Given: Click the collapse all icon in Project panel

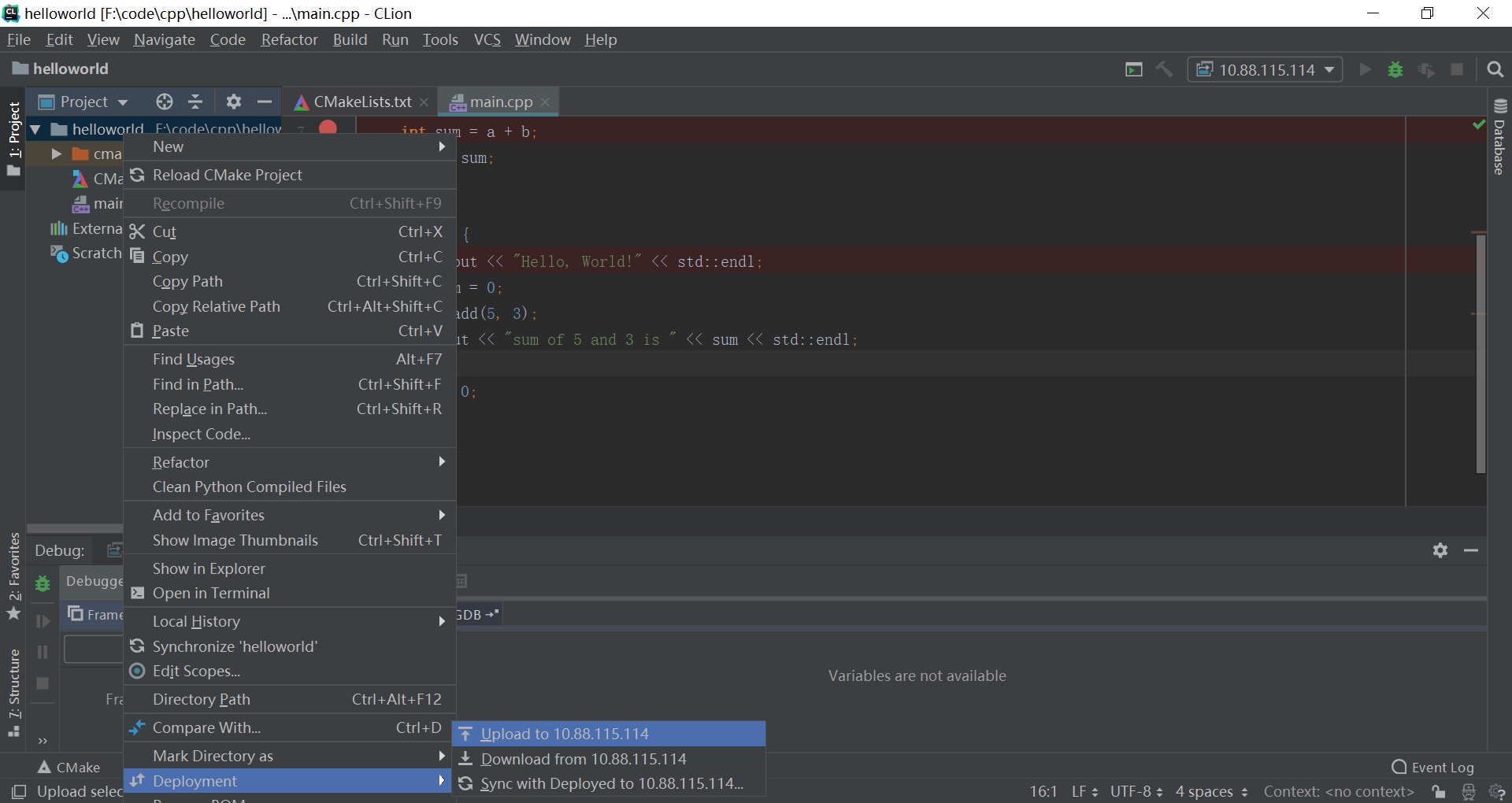Looking at the screenshot, I should 195,102.
